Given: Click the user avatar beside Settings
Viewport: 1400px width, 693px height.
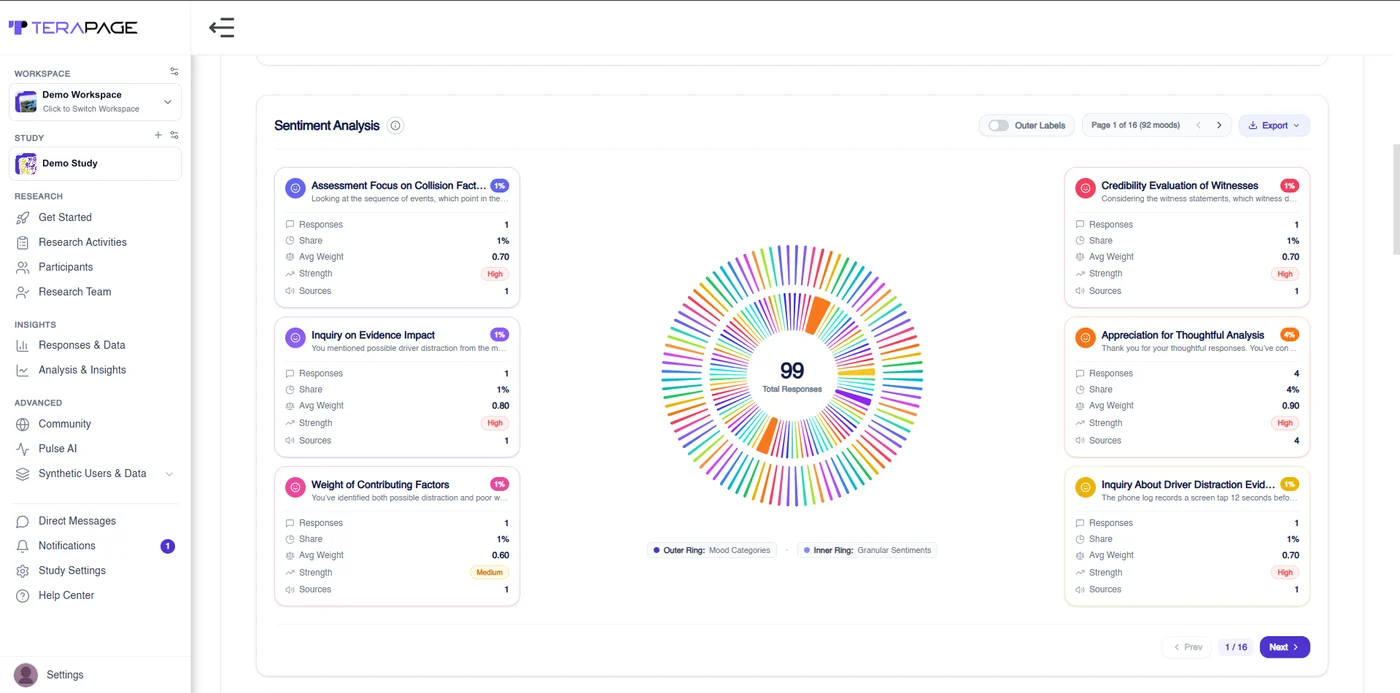Looking at the screenshot, I should (26, 675).
